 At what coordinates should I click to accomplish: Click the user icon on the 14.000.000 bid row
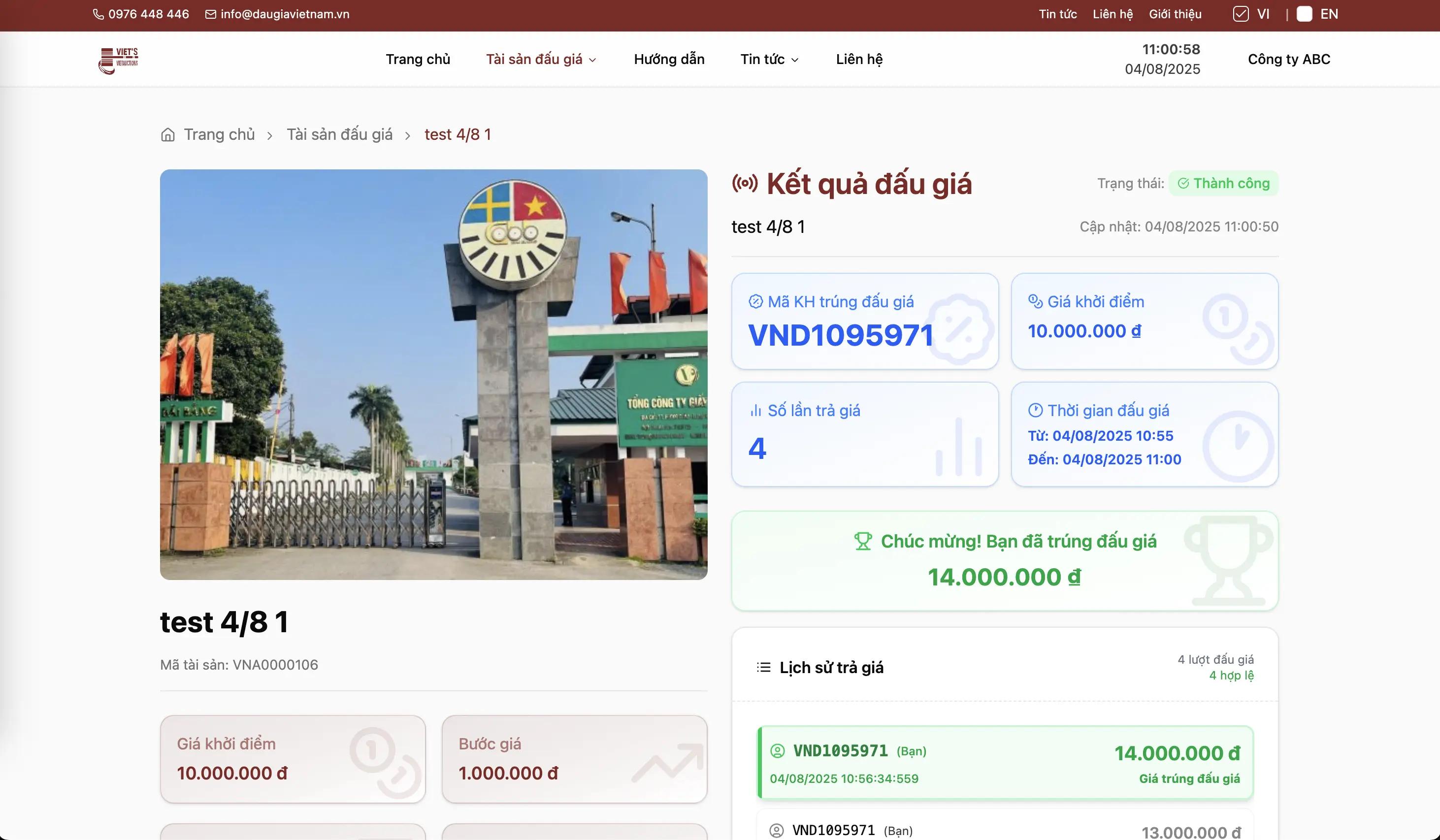pyautogui.click(x=778, y=751)
